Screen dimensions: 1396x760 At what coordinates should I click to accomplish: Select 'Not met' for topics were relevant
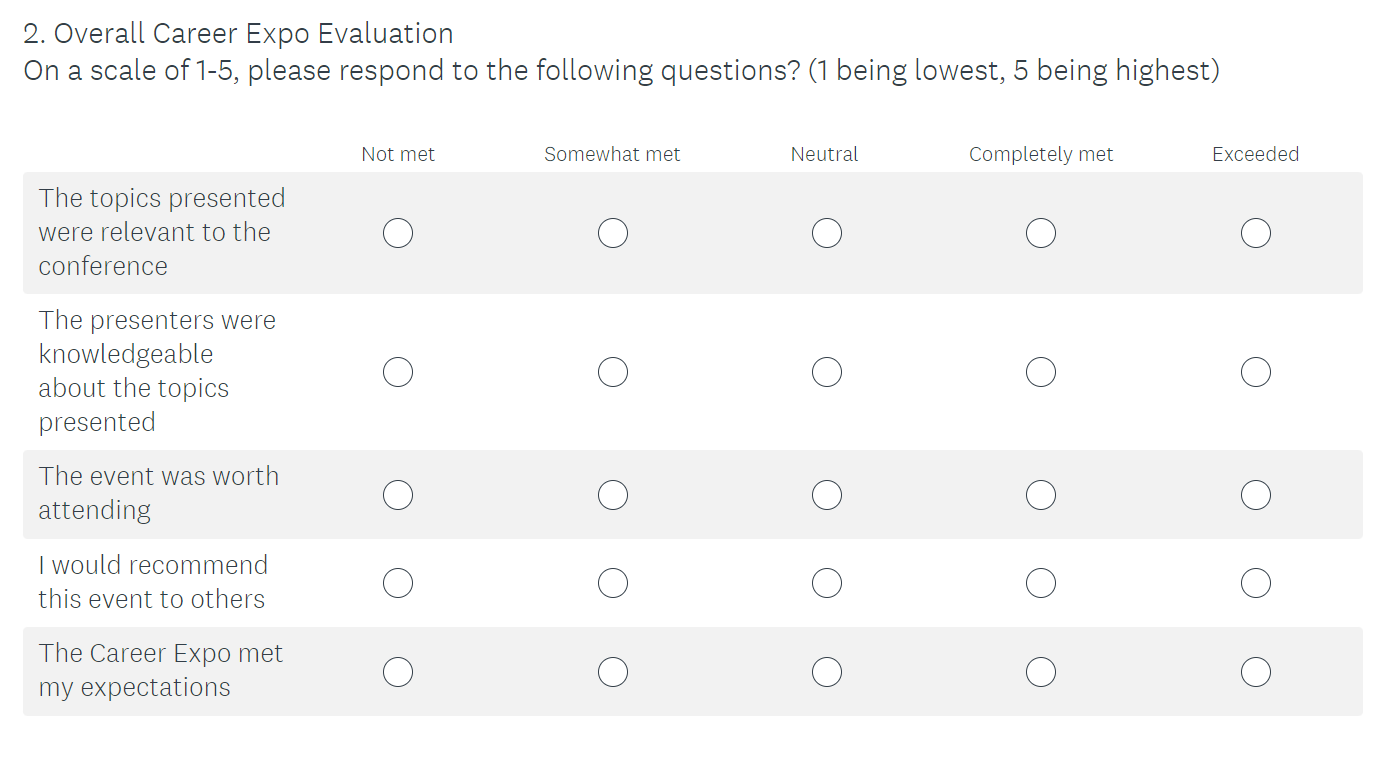(x=398, y=234)
